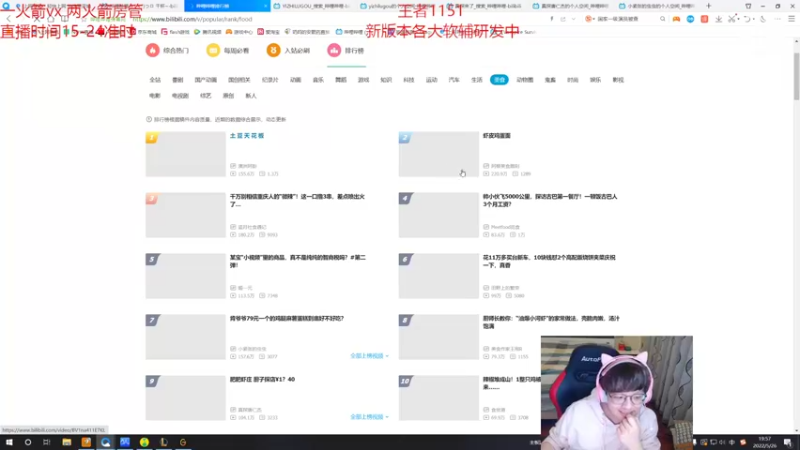
Task: Select the 综艺 category
Action: (206, 96)
